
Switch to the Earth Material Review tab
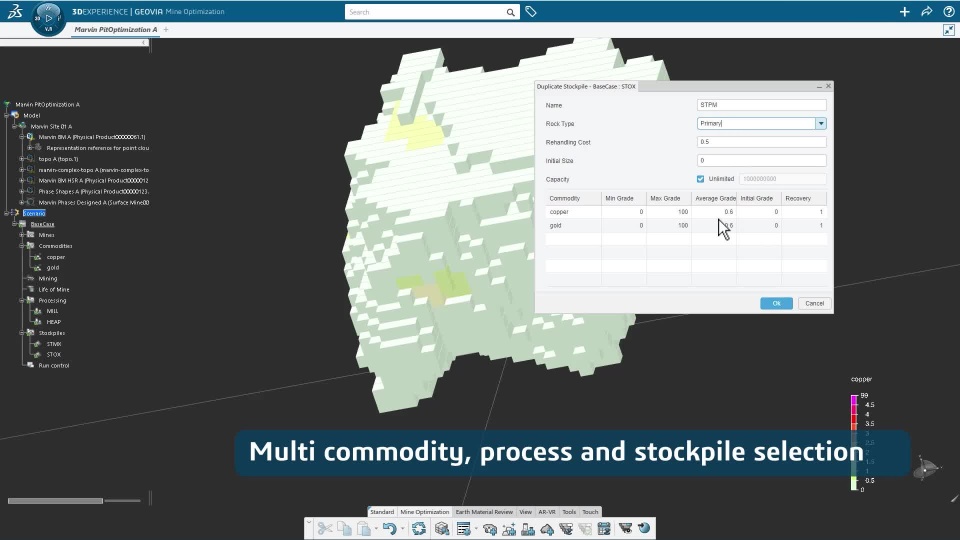(484, 512)
